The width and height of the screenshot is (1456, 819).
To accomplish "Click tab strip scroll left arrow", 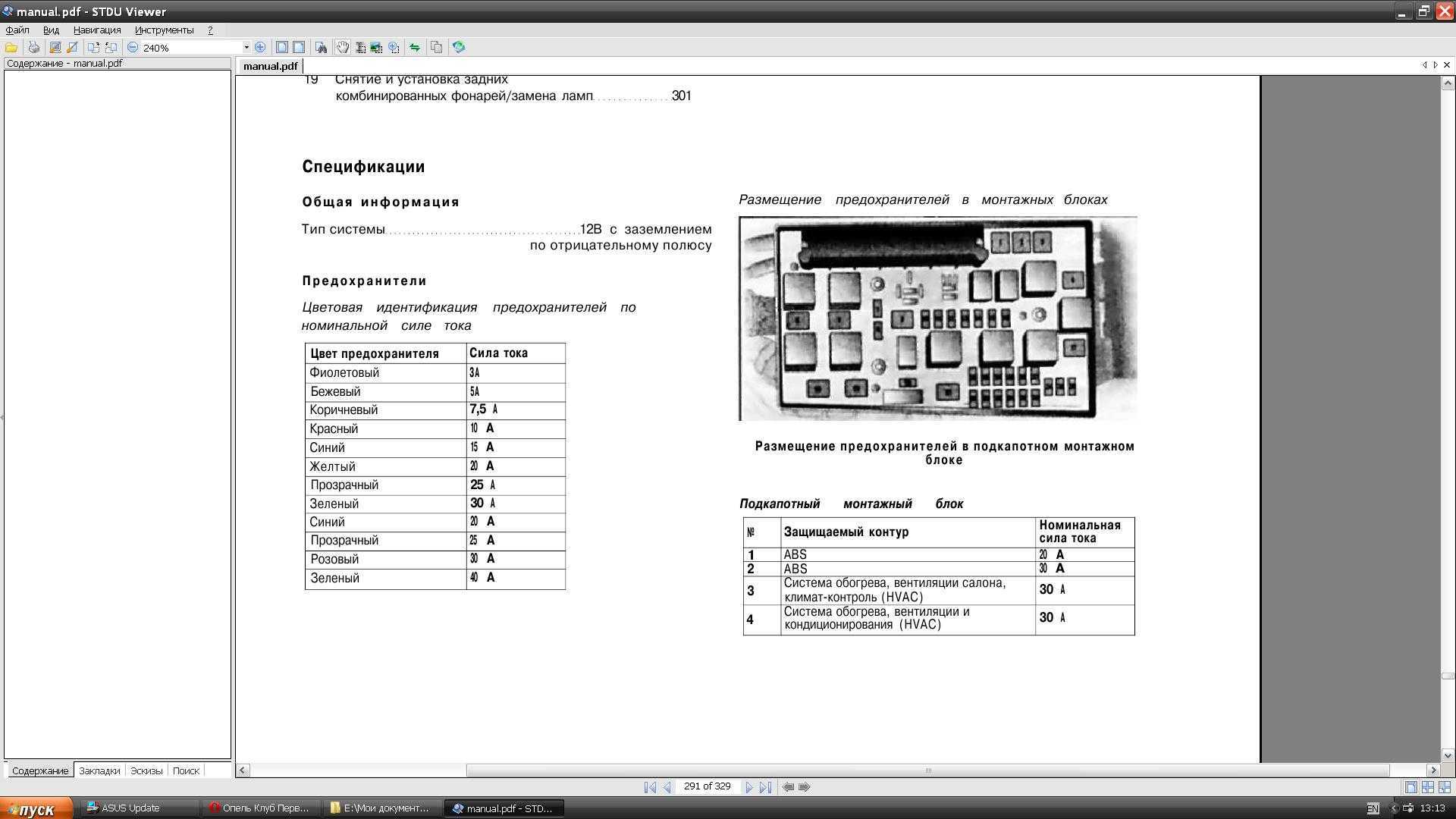I will [1425, 65].
